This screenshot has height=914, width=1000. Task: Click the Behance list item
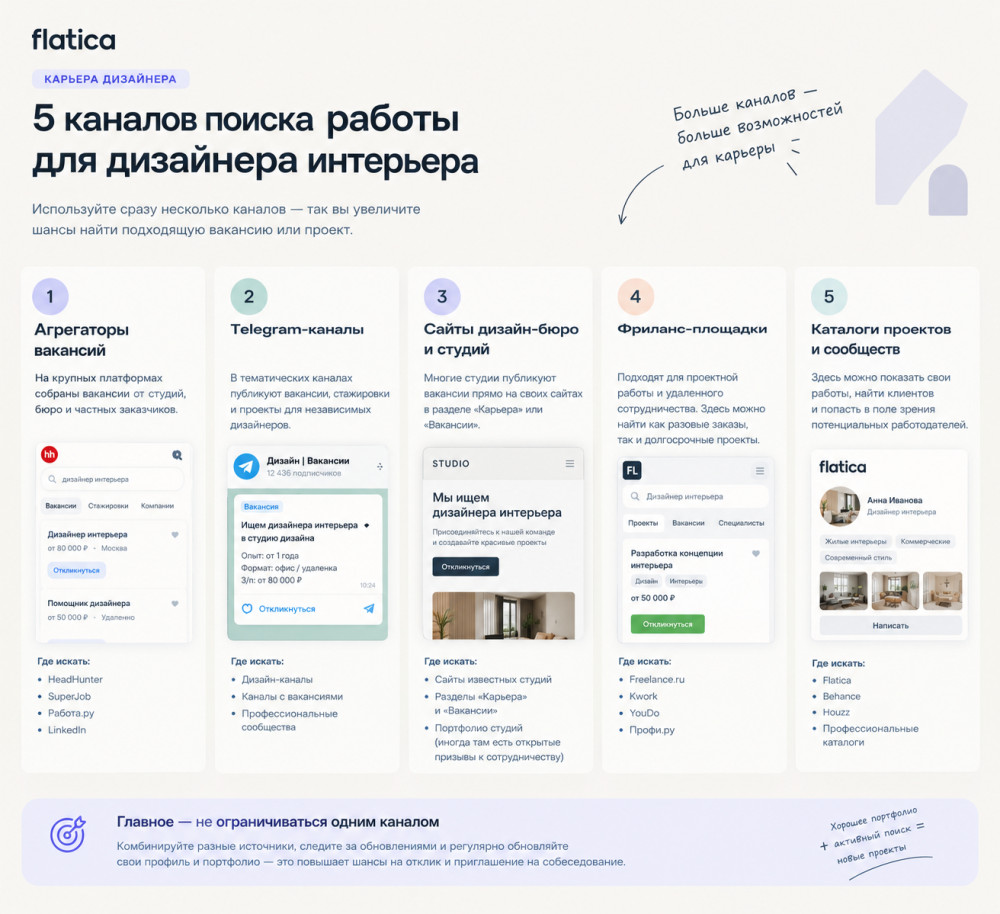coord(841,697)
